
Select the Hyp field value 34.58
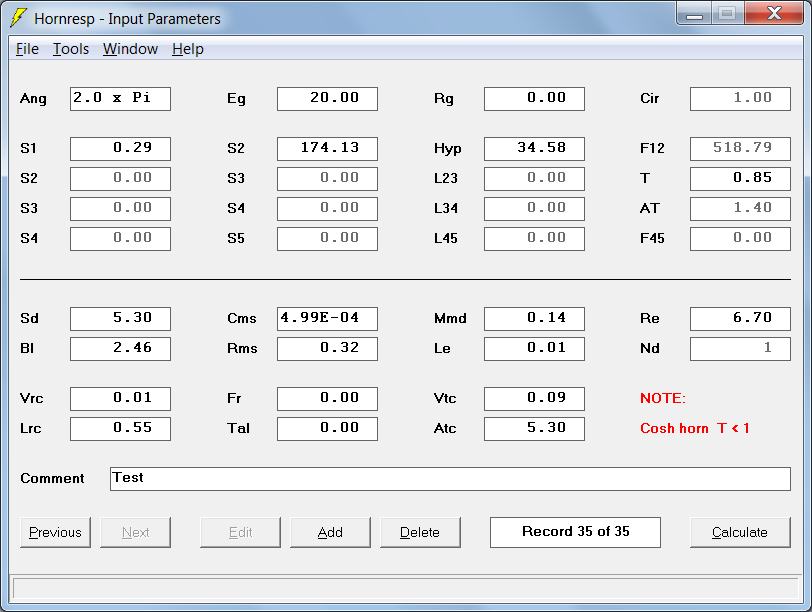pos(534,149)
